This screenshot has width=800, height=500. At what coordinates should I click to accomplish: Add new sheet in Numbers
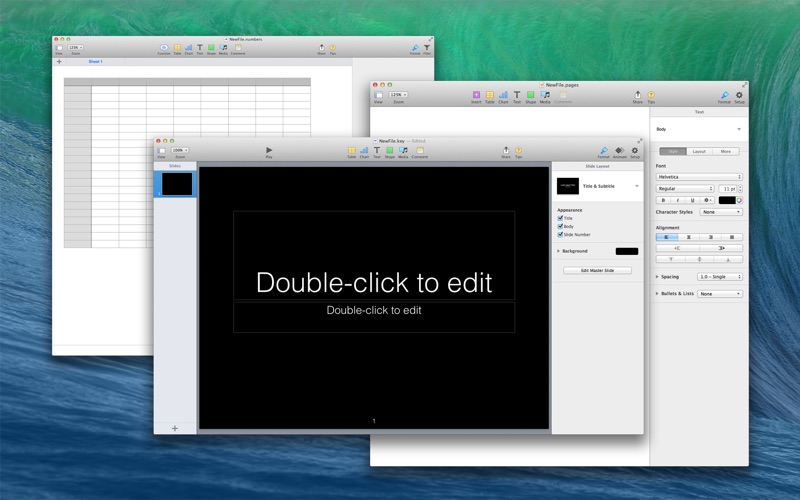click(x=59, y=62)
